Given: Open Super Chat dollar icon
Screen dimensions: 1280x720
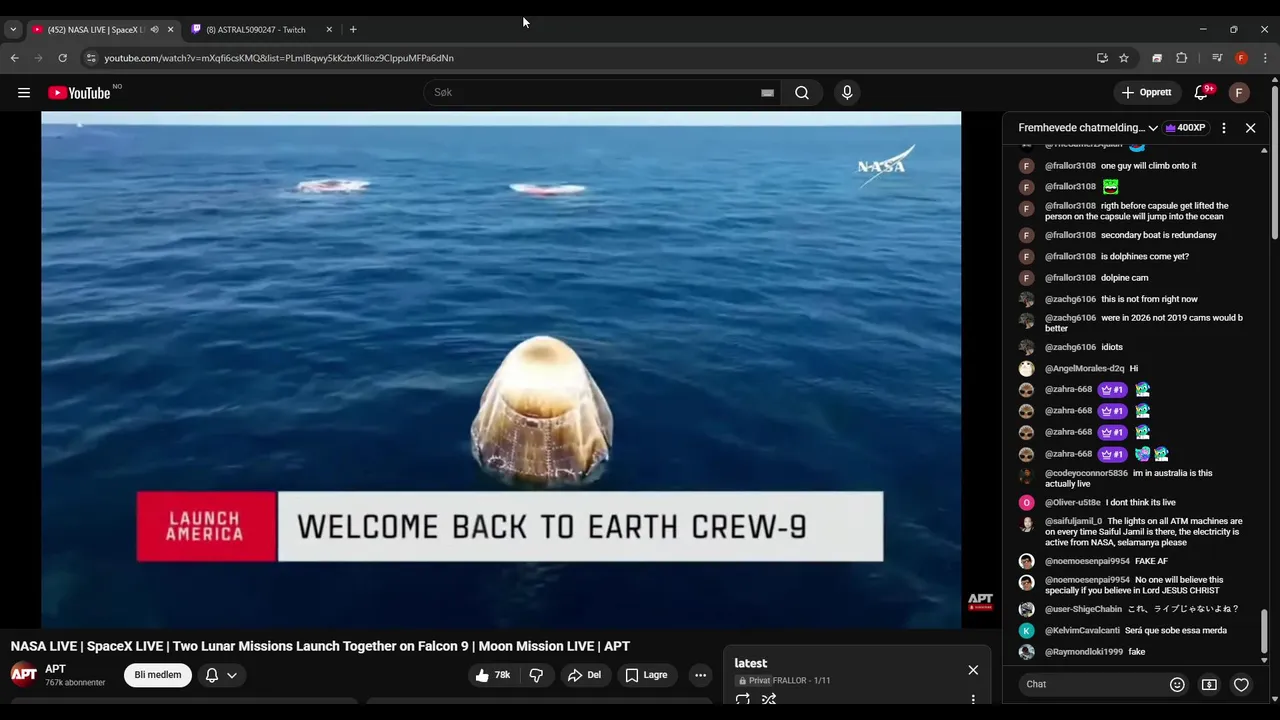Looking at the screenshot, I should point(1209,685).
